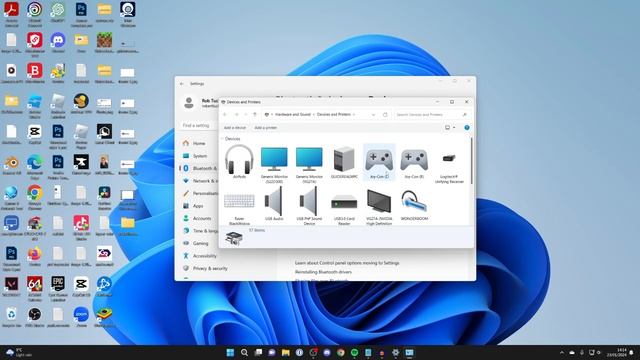Go back in Devices and Printers window
Screen dimensions: 640x360
(225, 115)
